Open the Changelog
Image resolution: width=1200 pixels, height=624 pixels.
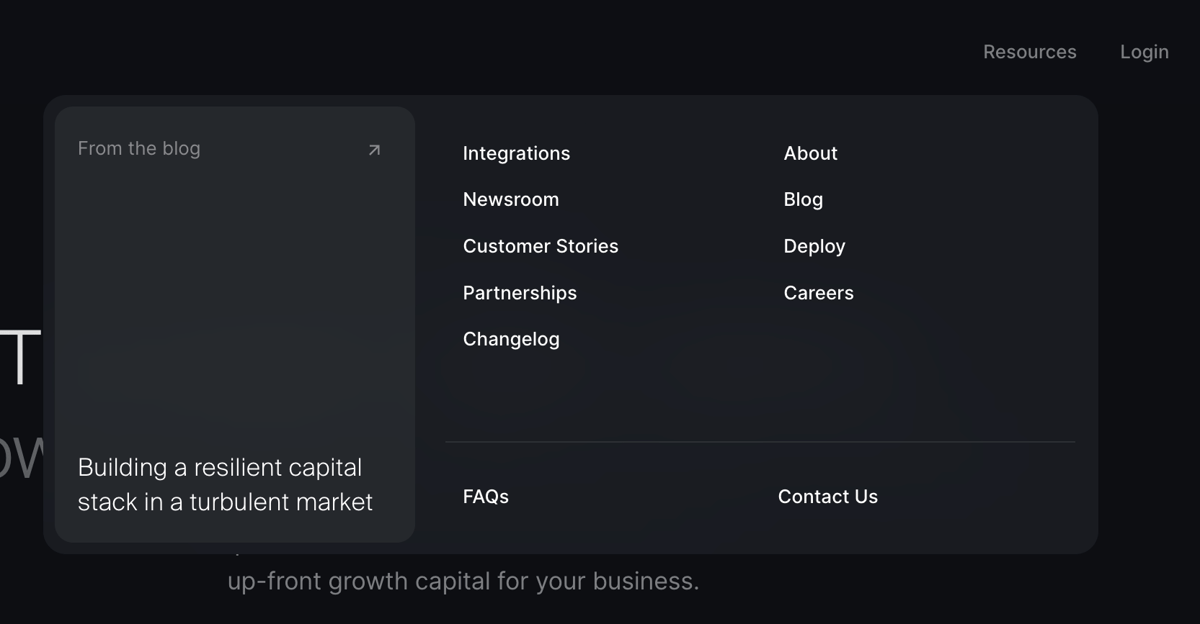pyautogui.click(x=511, y=339)
